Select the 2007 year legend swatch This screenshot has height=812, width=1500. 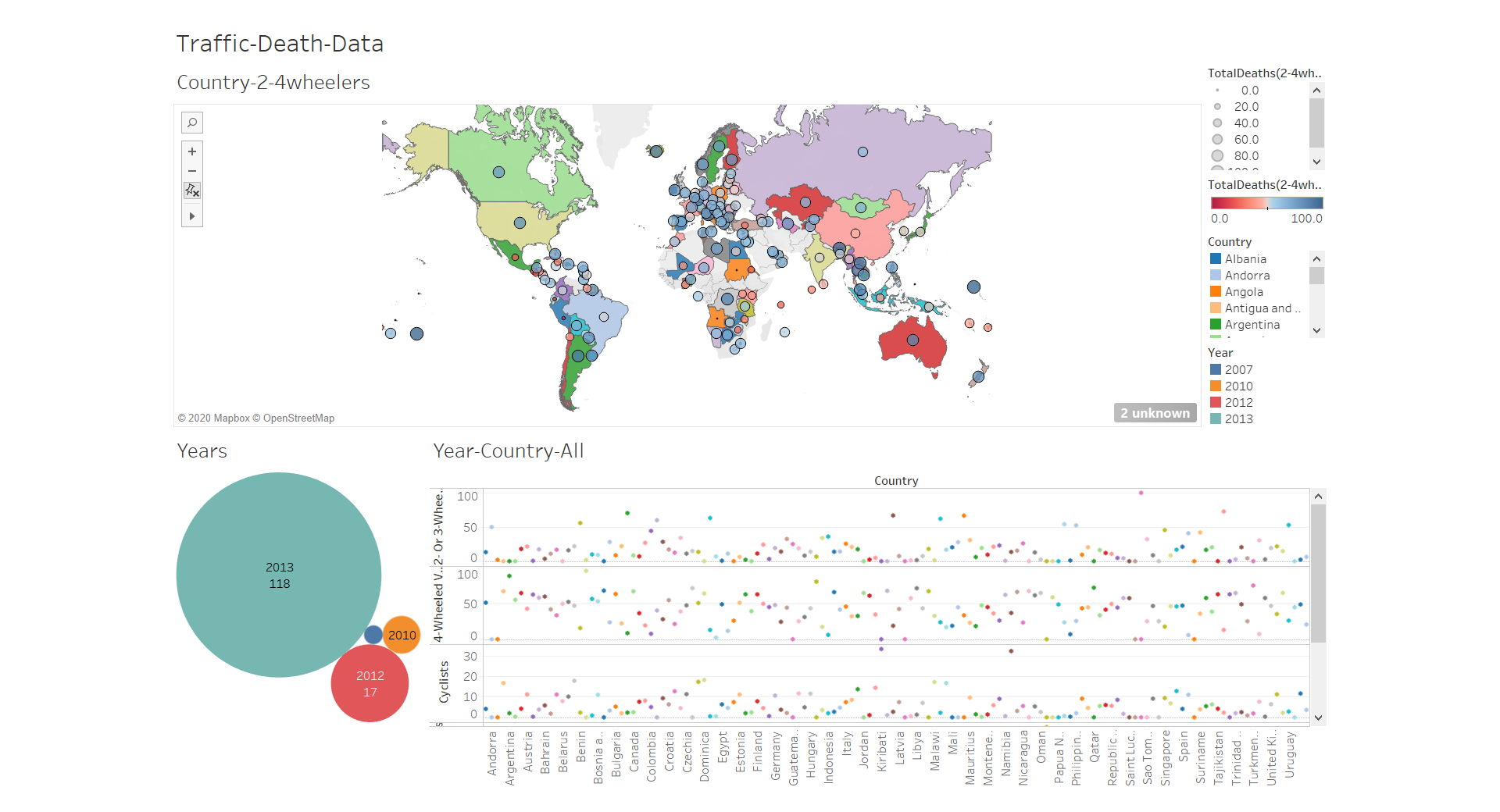[1216, 369]
